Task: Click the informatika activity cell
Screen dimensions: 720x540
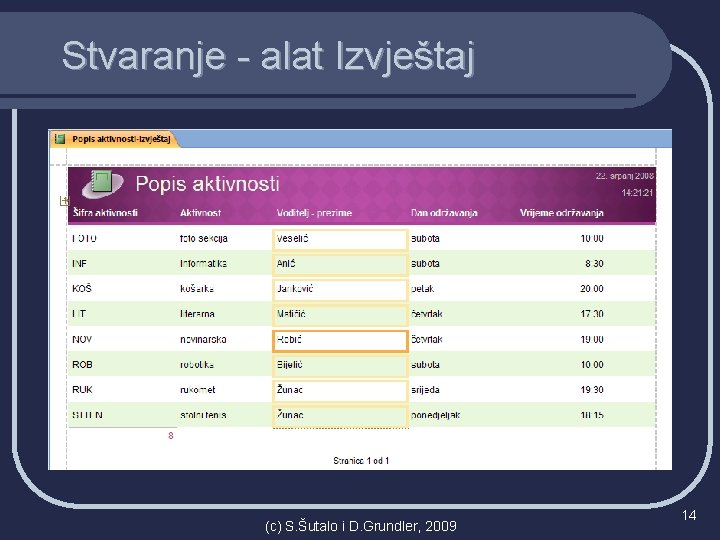Action: click(x=203, y=264)
